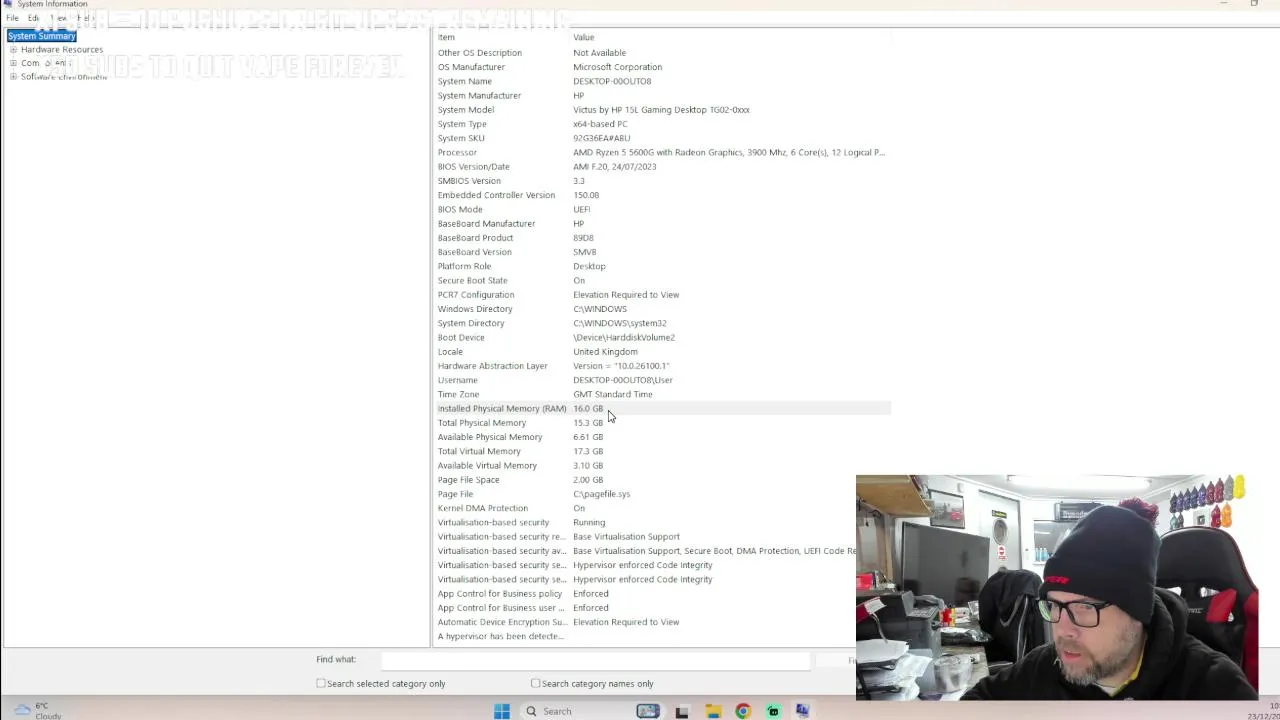Viewport: 1280px width, 720px height.
Task: Select the Embedded Controller Version row
Action: click(661, 195)
